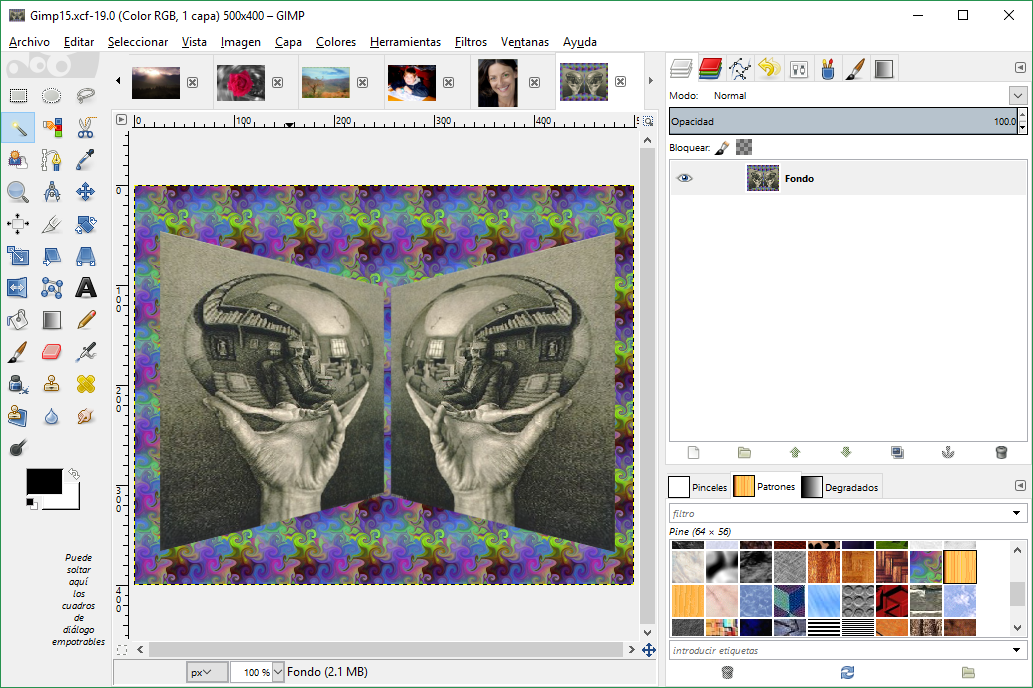Select the Eraser tool

(x=51, y=353)
